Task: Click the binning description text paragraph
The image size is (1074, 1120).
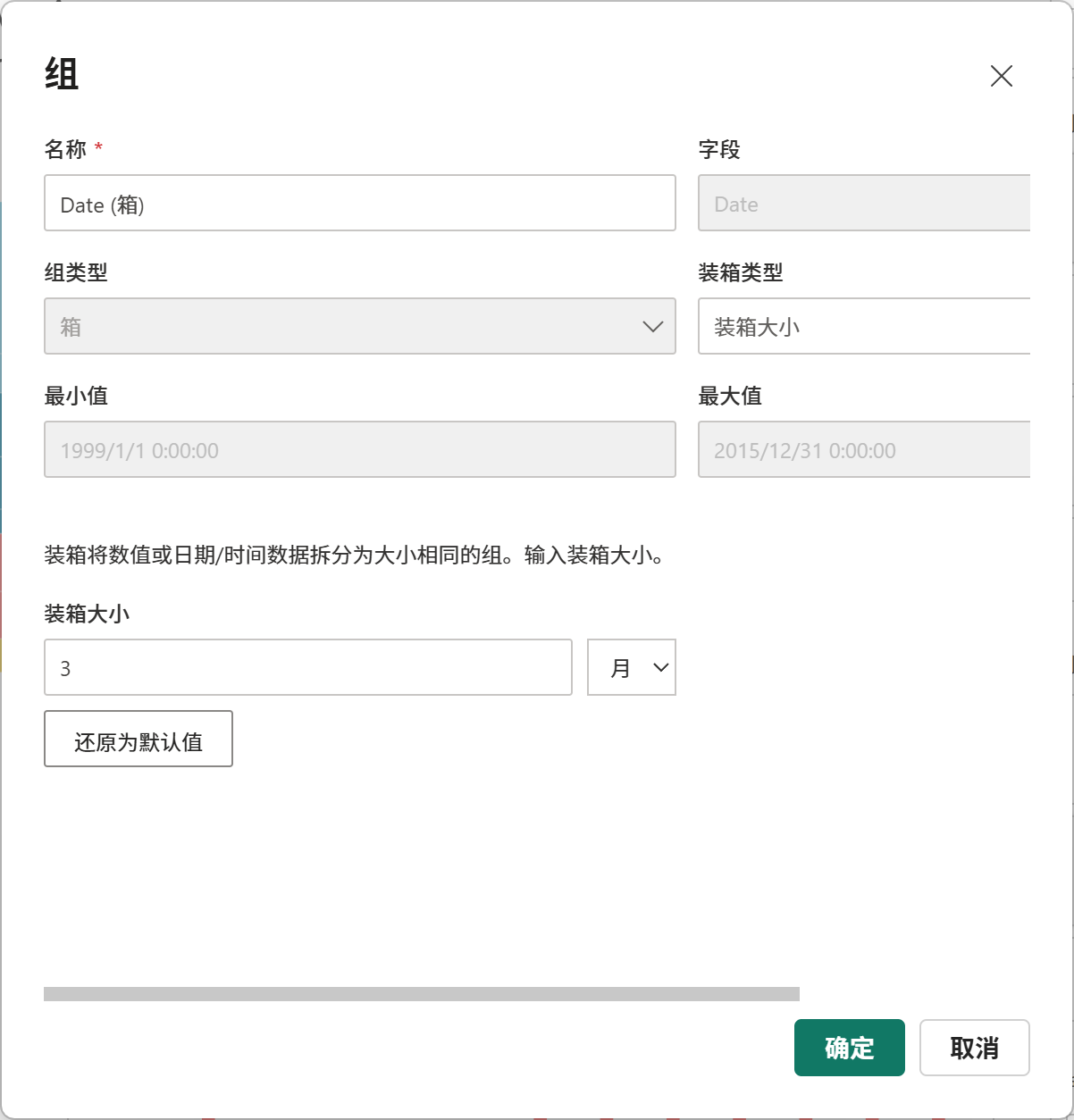Action: [355, 556]
